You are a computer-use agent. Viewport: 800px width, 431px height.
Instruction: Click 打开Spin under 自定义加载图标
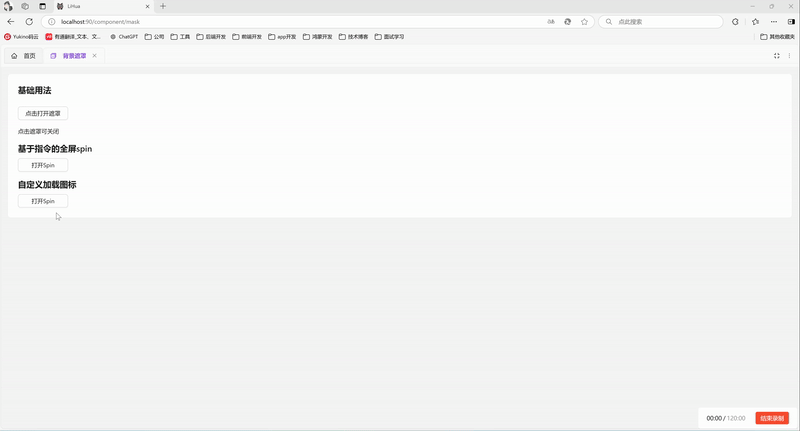point(43,201)
